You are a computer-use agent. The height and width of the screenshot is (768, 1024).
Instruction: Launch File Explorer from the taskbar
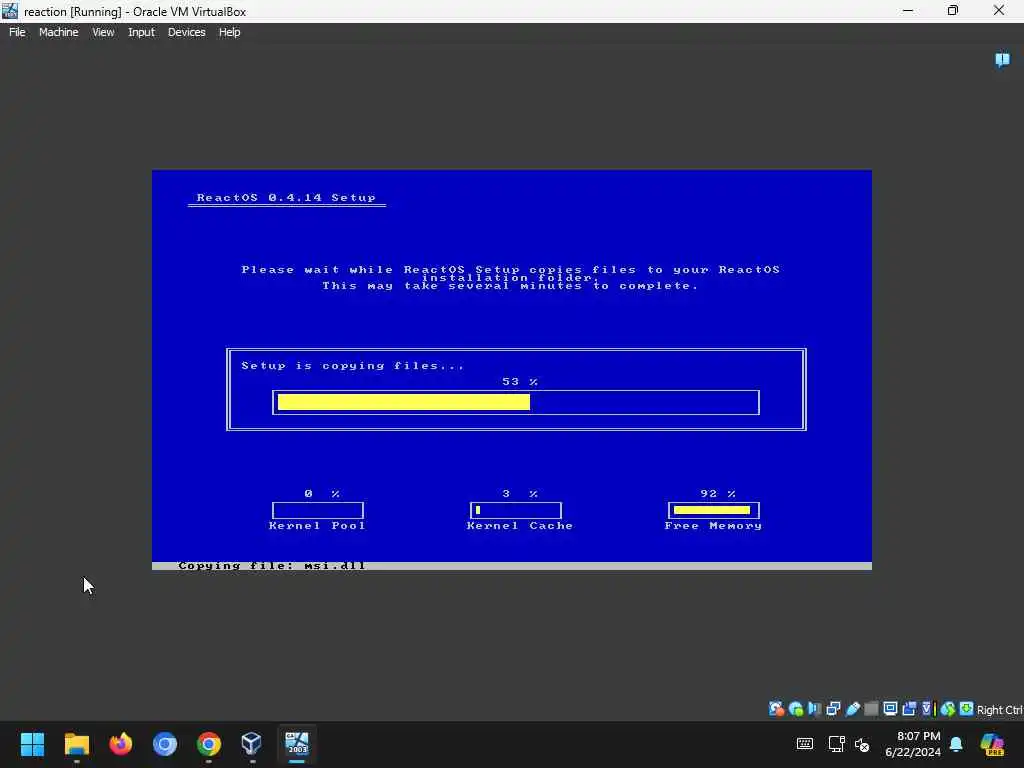click(x=76, y=744)
